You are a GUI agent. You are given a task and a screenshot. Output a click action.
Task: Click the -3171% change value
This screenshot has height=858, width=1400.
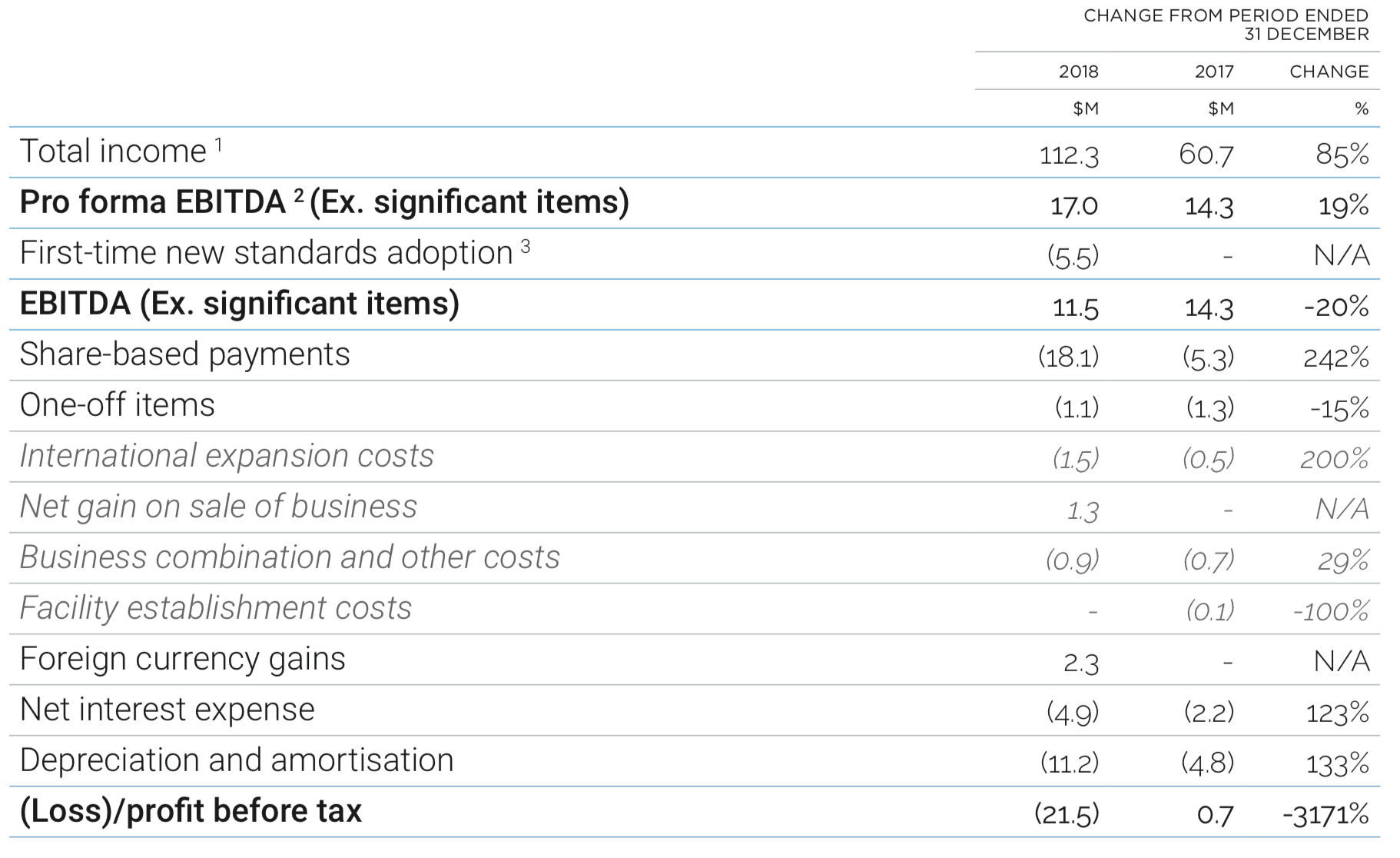(x=1325, y=814)
